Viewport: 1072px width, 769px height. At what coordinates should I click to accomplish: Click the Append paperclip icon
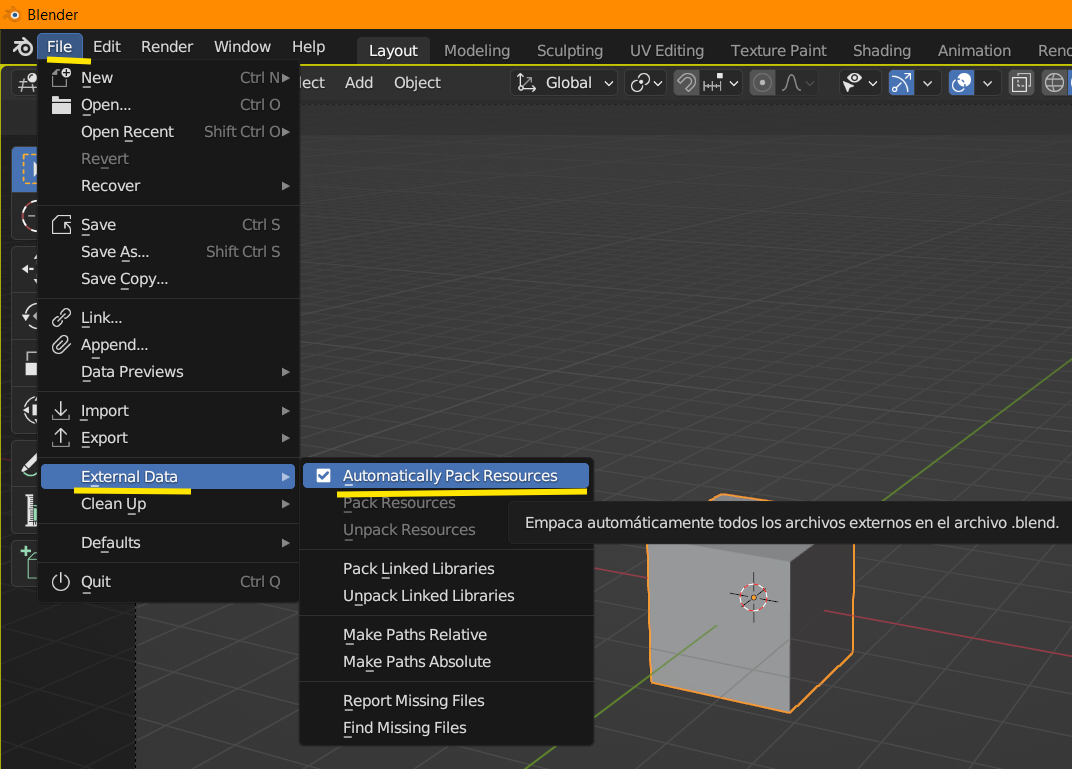coord(62,345)
